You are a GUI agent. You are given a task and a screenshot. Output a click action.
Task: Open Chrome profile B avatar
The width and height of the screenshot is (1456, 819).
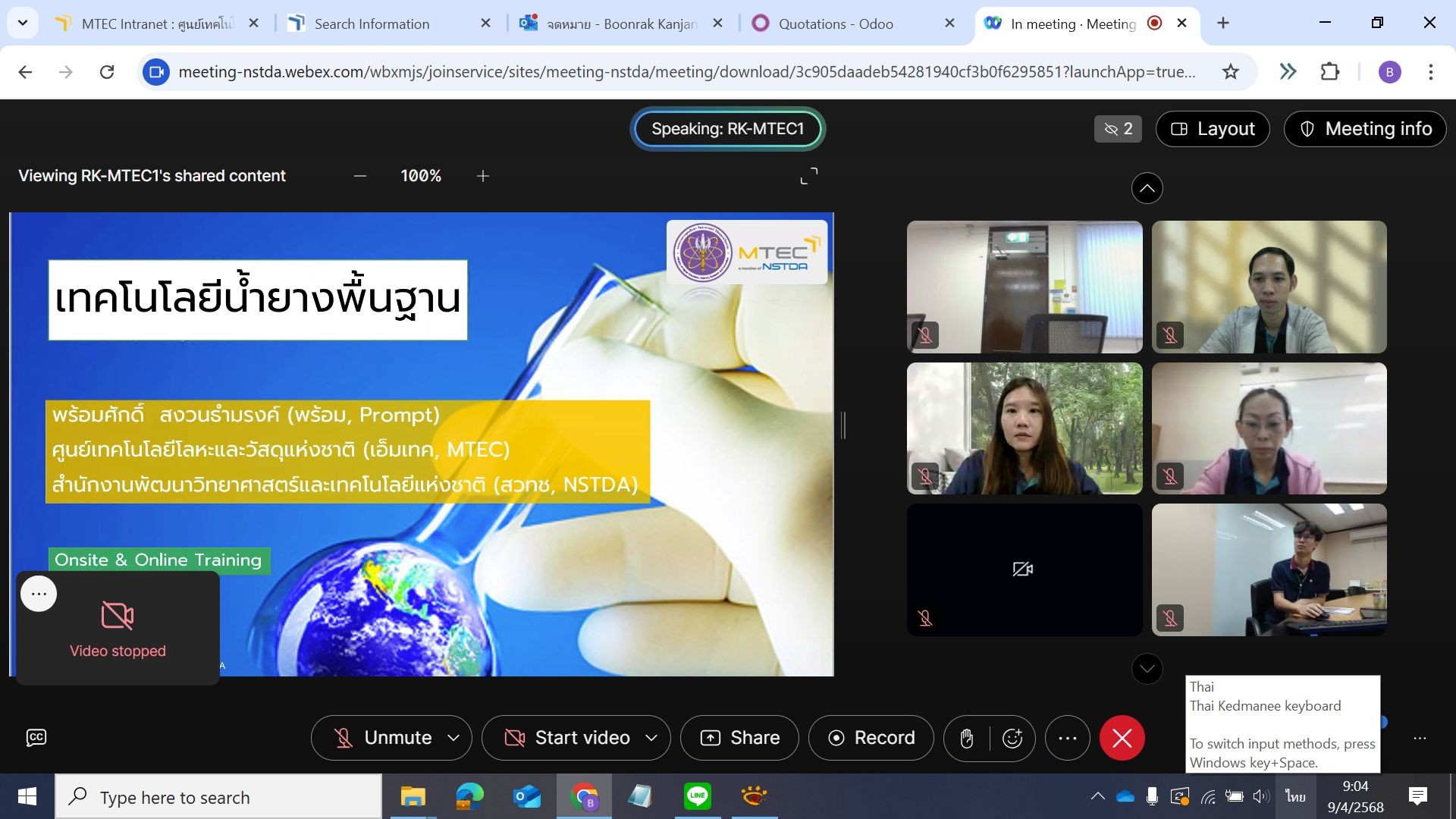[x=1389, y=72]
